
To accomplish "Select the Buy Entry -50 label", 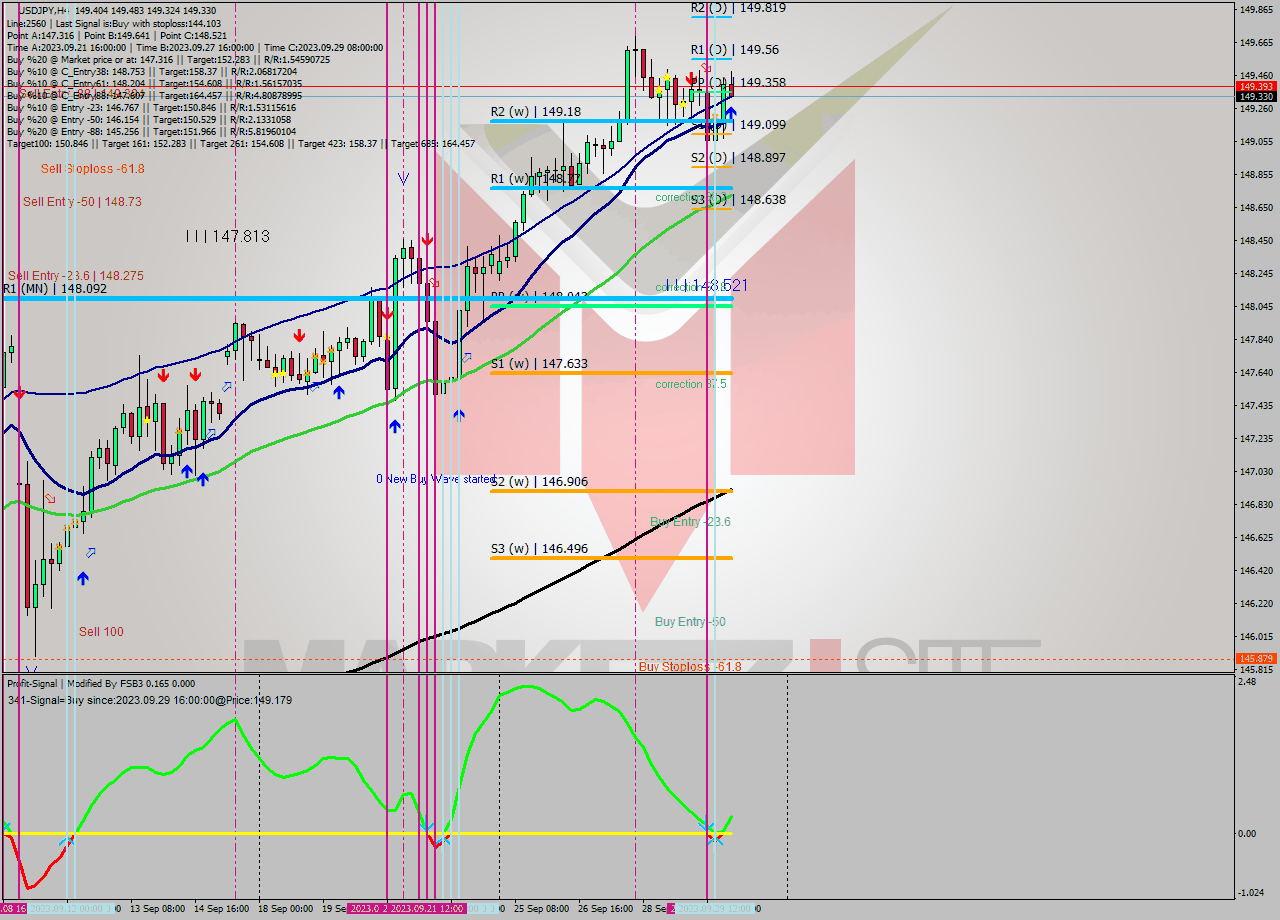I will tap(690, 622).
